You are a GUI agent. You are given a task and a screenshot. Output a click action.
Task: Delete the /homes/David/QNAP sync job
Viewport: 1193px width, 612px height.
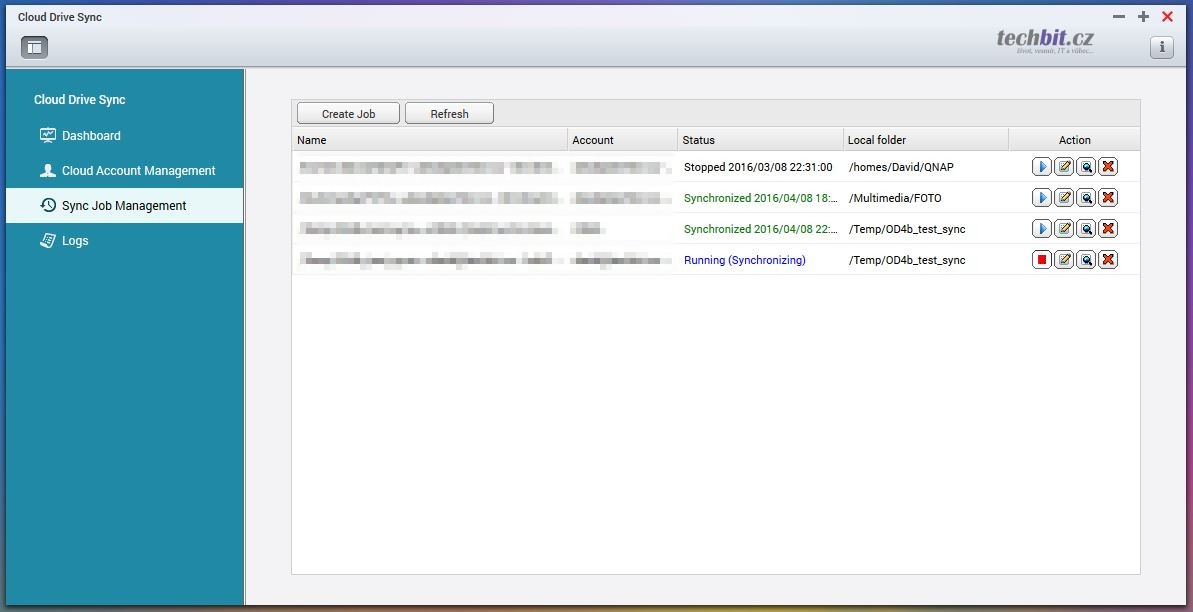coord(1108,167)
